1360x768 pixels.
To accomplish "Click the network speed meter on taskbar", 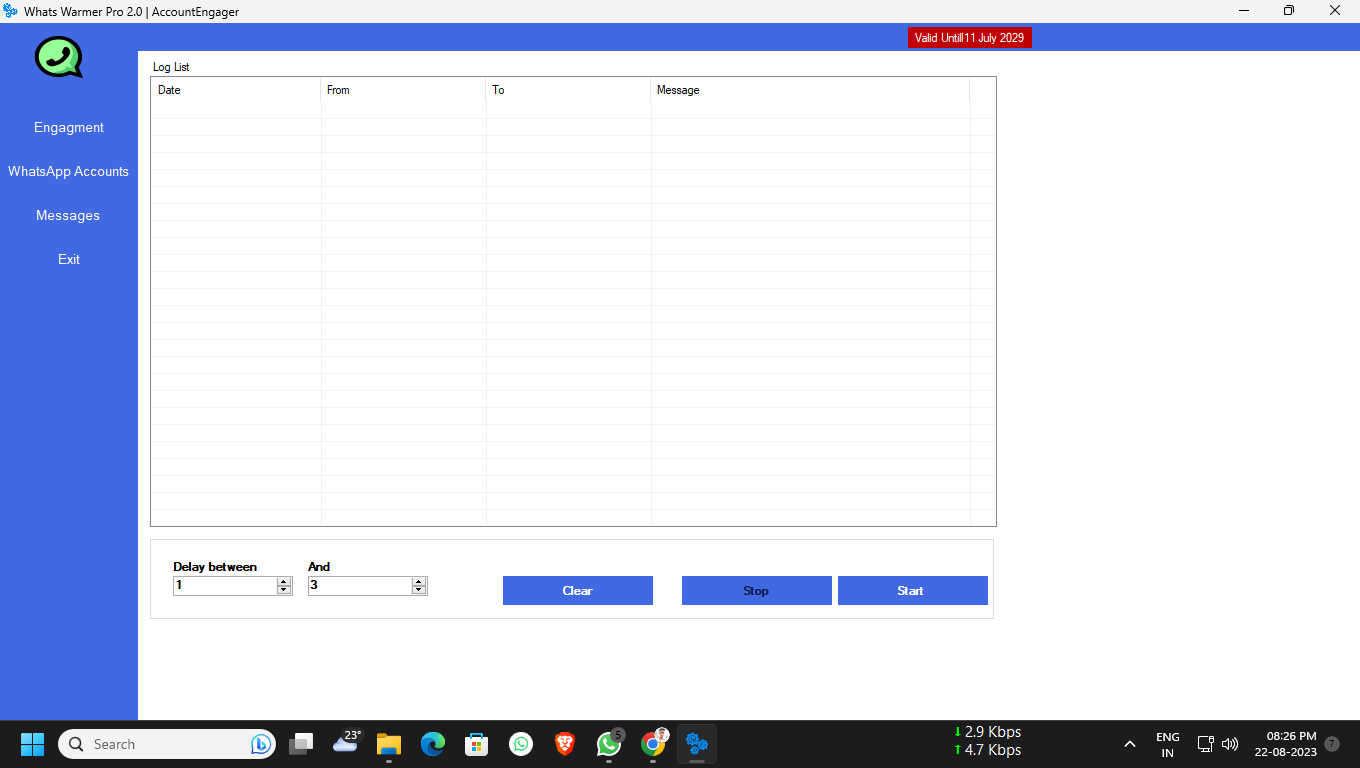I will point(987,741).
